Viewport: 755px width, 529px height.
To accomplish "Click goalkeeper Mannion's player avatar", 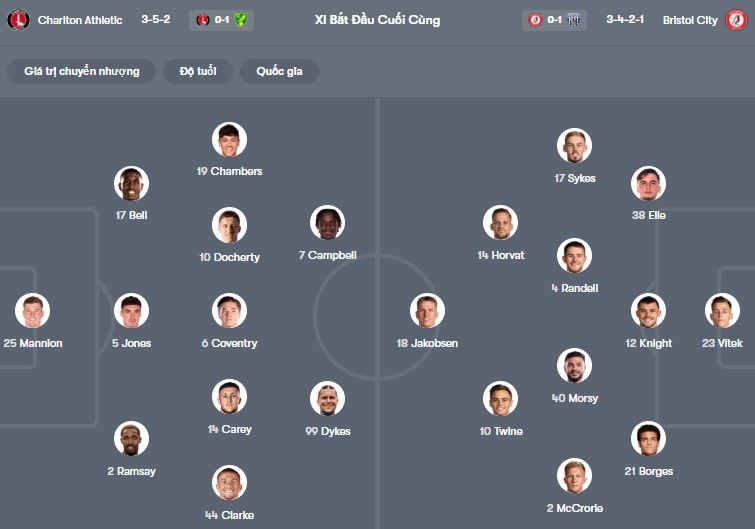I will click(32, 311).
